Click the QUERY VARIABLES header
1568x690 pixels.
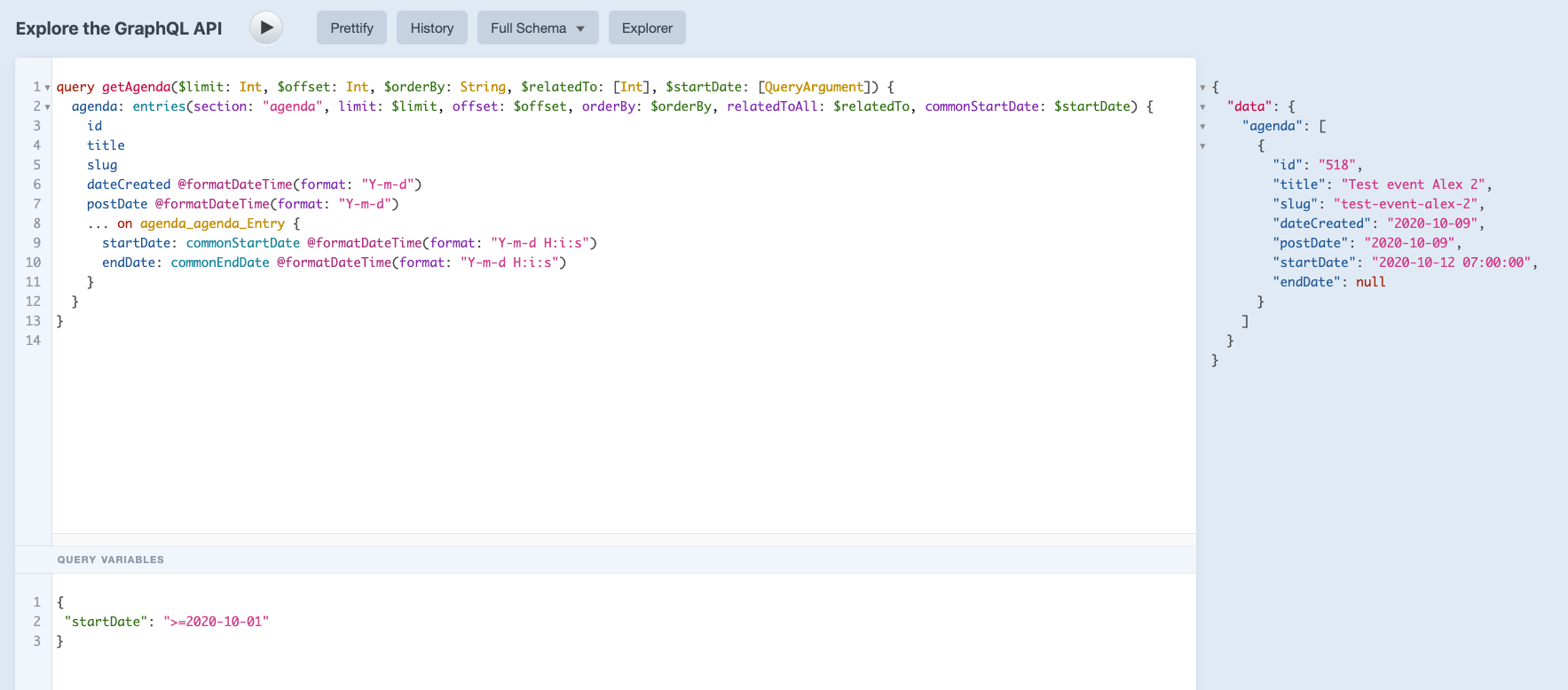pos(111,560)
